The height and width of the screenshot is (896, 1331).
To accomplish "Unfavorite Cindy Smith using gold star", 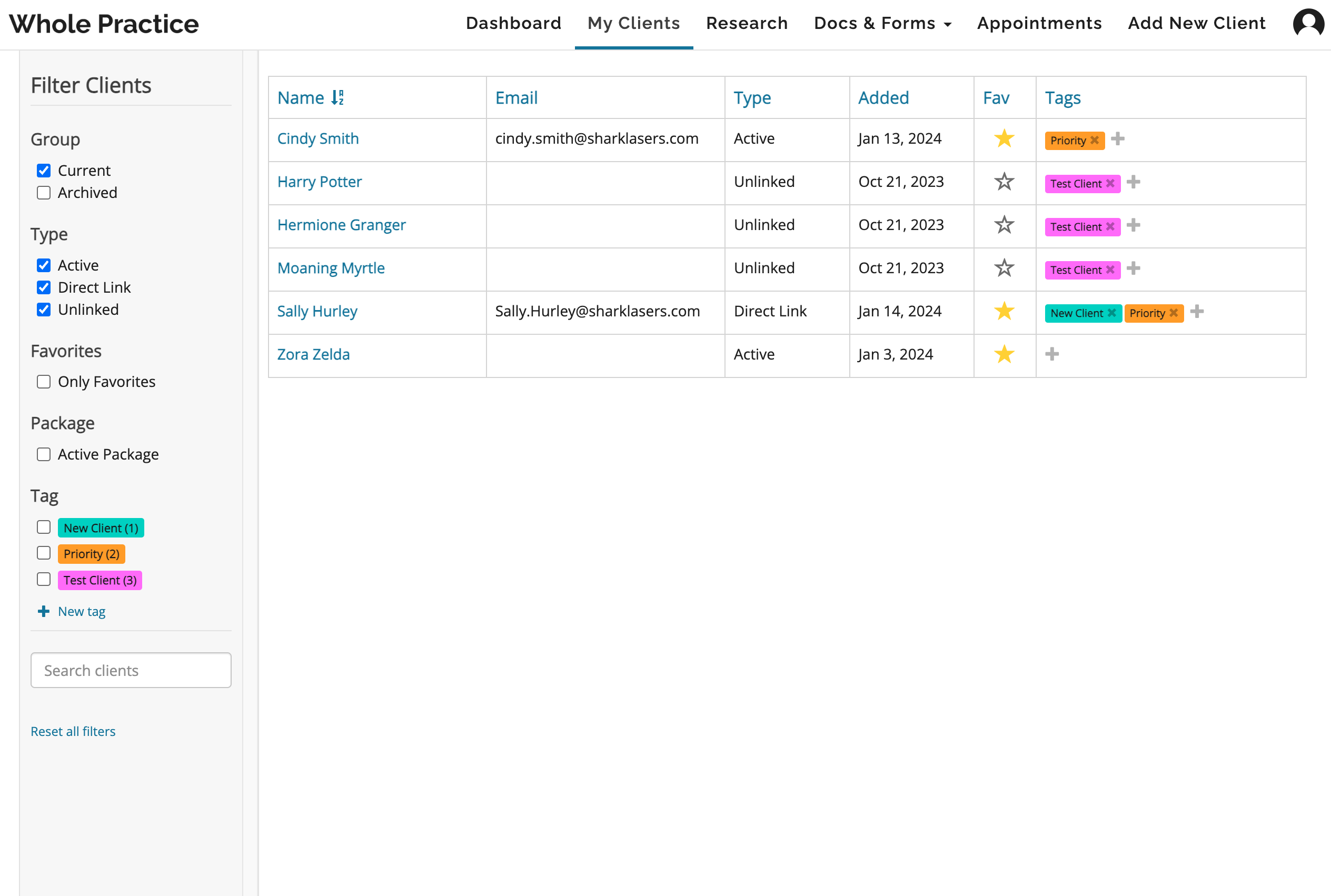I will (x=1004, y=139).
